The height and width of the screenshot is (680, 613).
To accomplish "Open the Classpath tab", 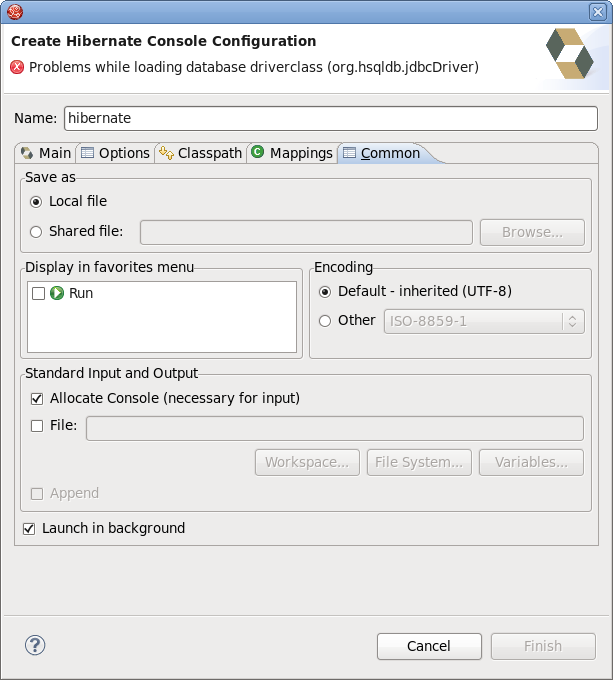I will [200, 153].
